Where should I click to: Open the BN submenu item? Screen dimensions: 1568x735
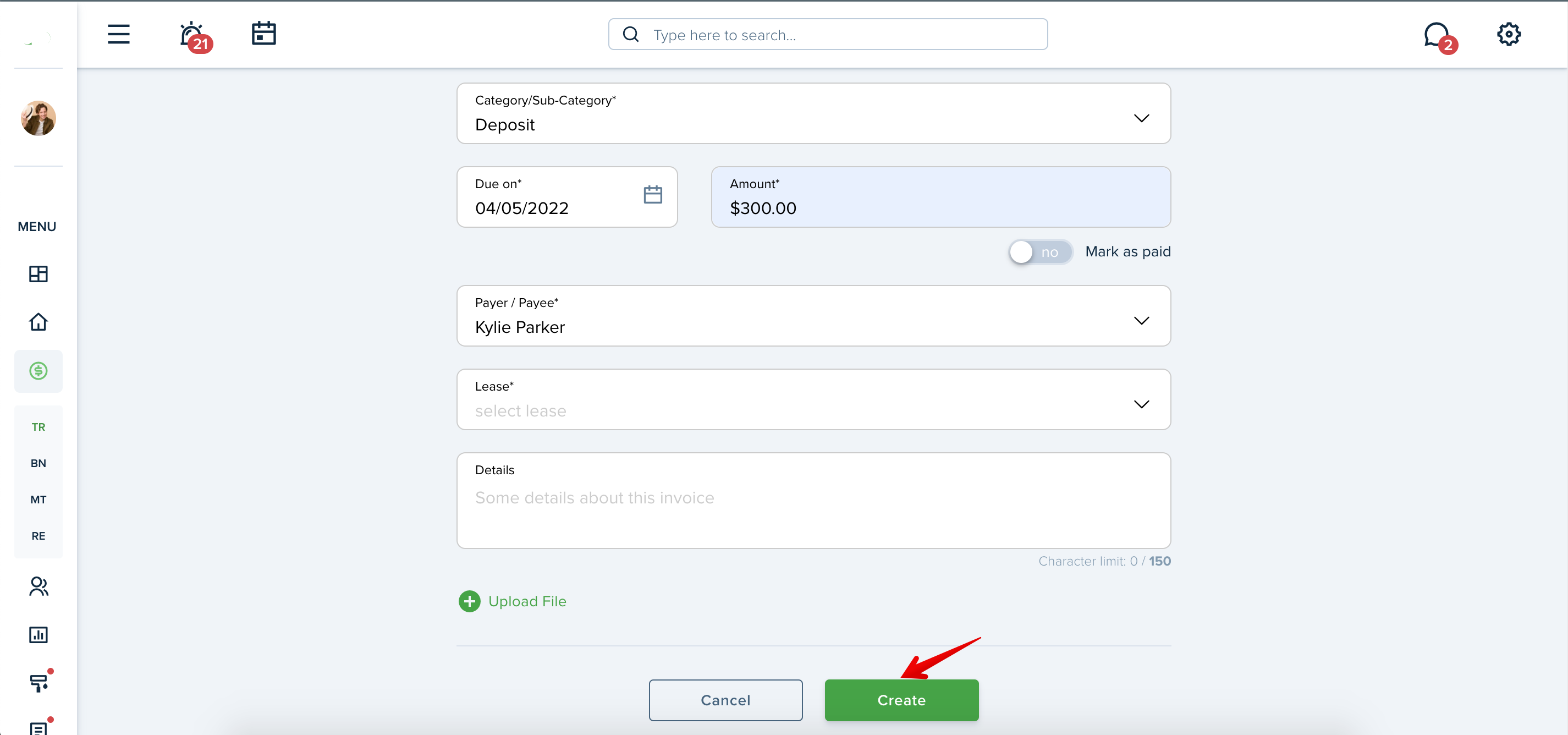tap(38, 463)
